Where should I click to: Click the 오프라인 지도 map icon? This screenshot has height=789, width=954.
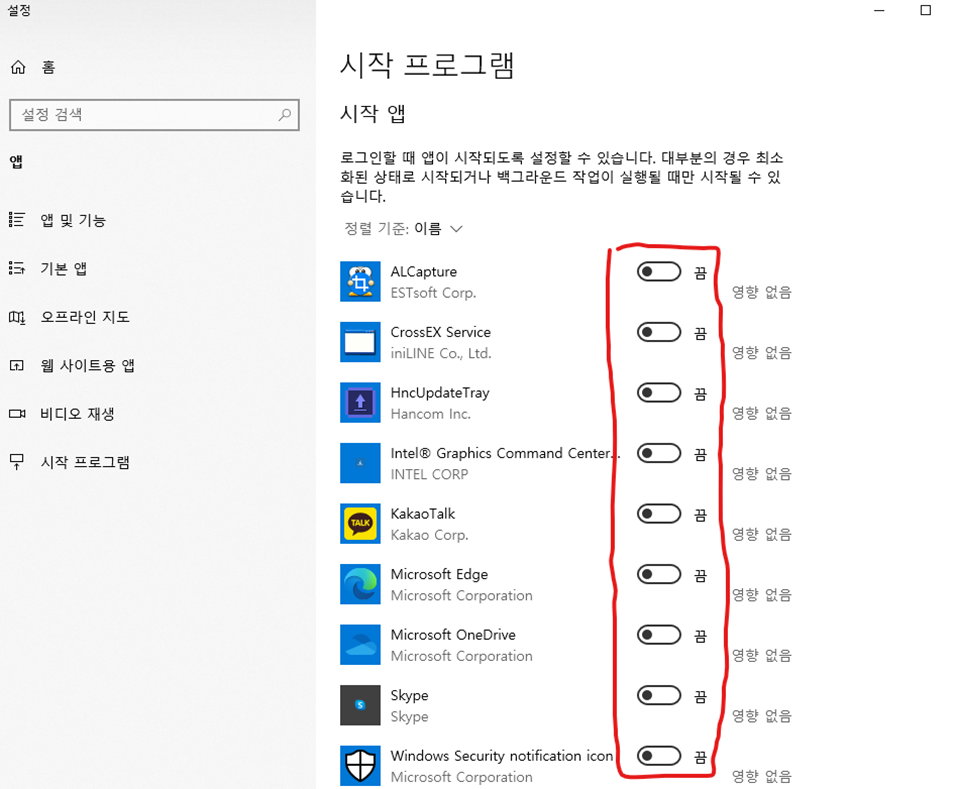pos(17,317)
